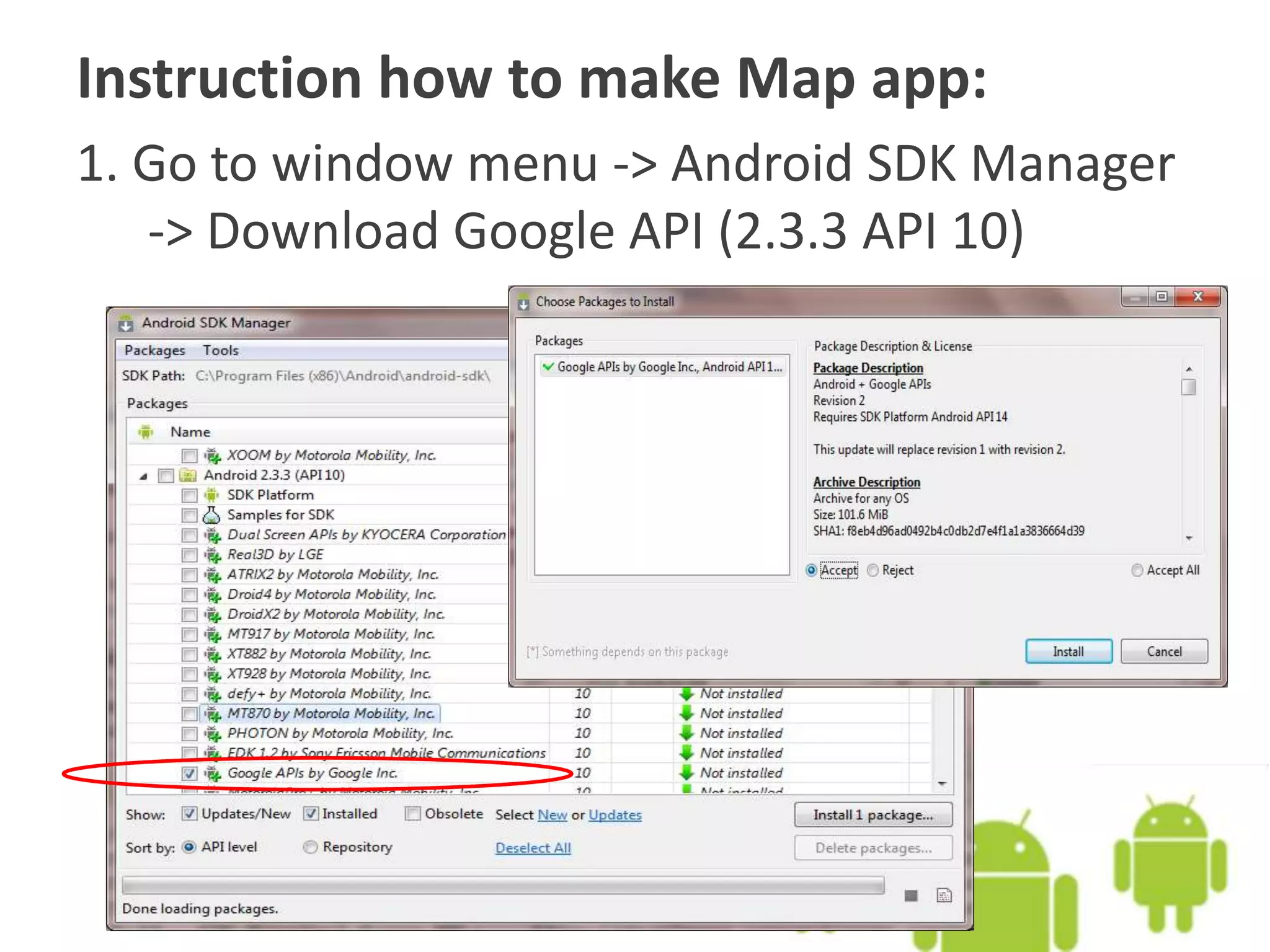
Task: Click the stop loading square icon
Action: [911, 896]
